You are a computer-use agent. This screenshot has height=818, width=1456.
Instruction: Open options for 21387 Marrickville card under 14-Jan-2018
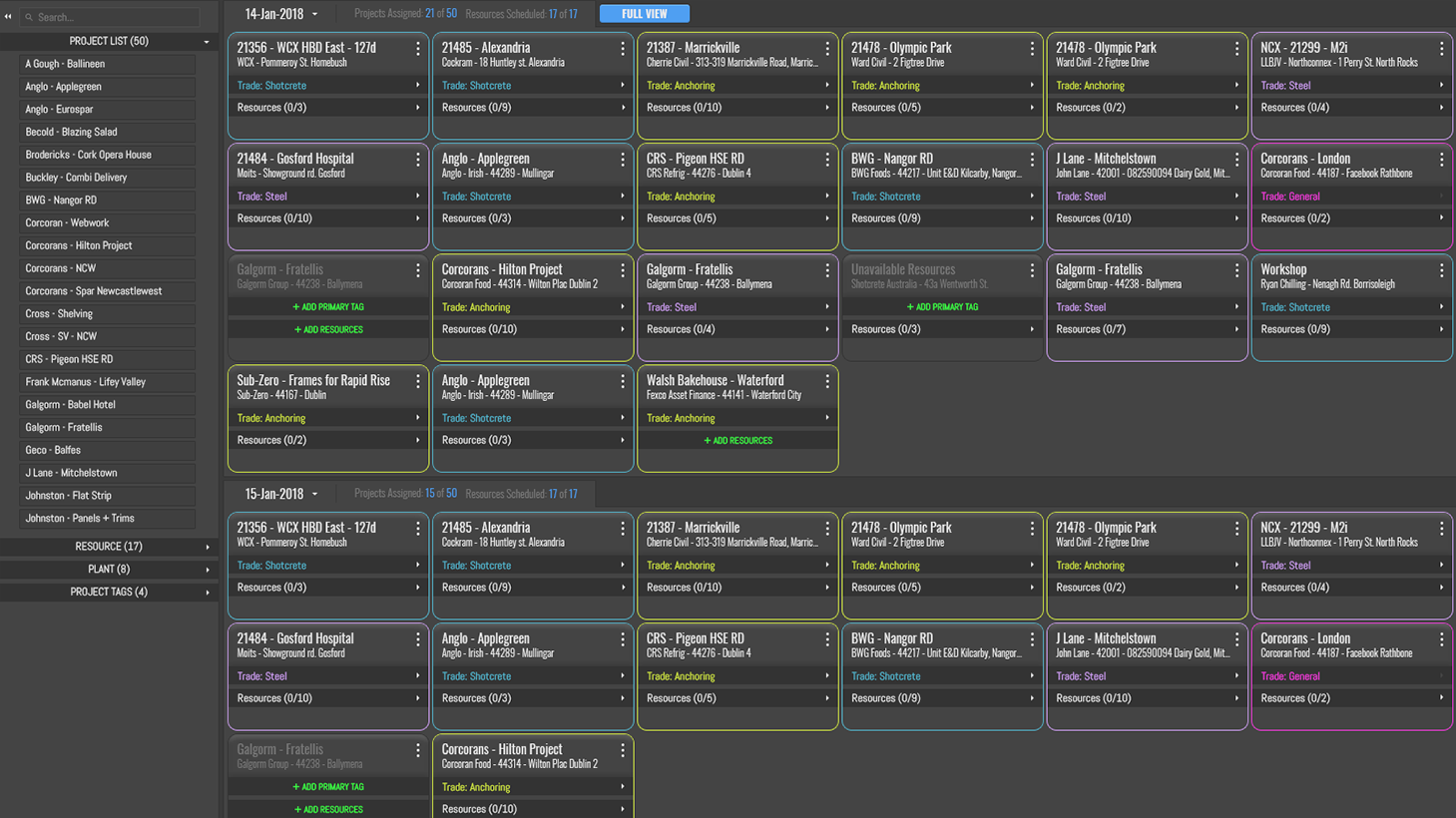pyautogui.click(x=827, y=49)
